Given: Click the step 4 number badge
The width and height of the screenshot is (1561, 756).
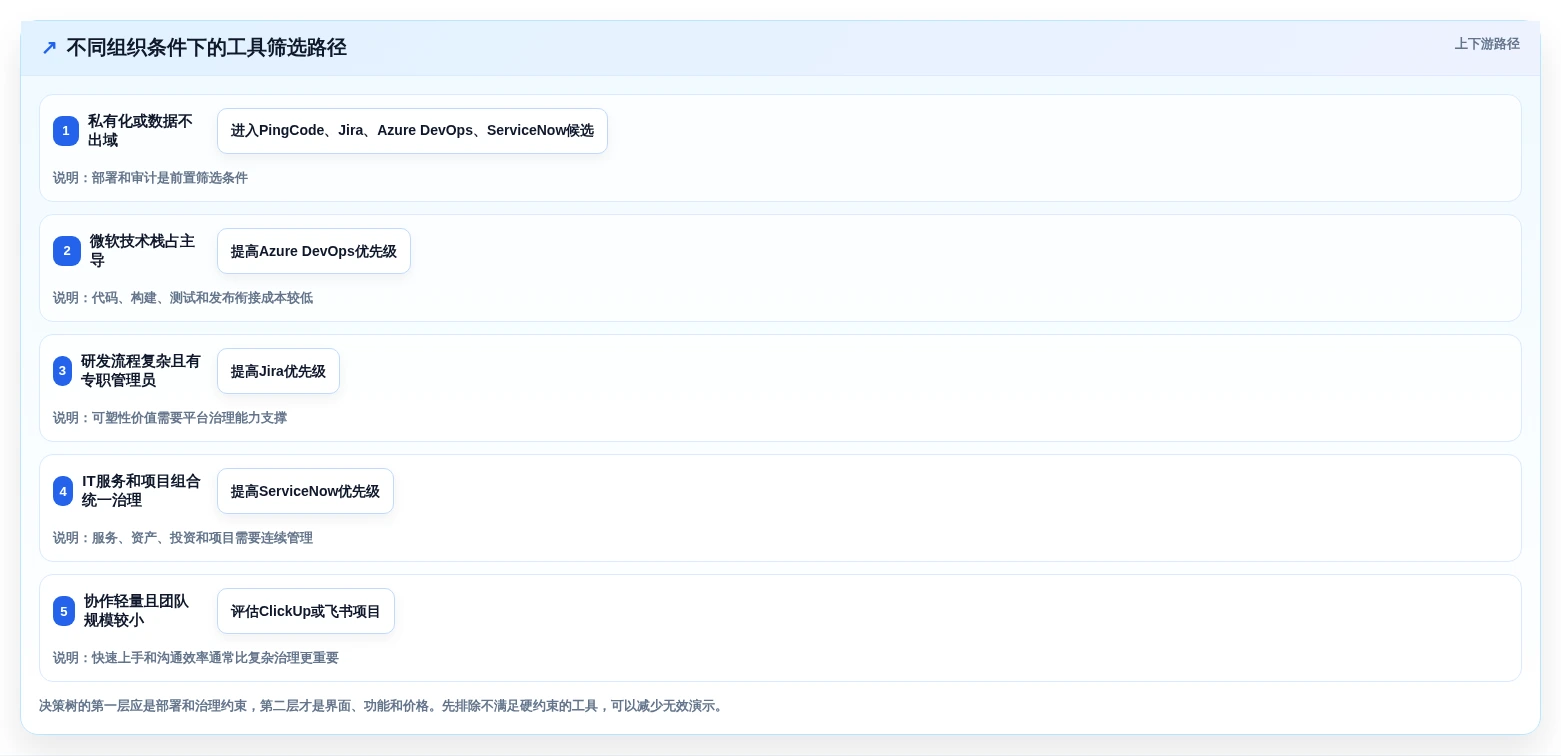Looking at the screenshot, I should 63,491.
